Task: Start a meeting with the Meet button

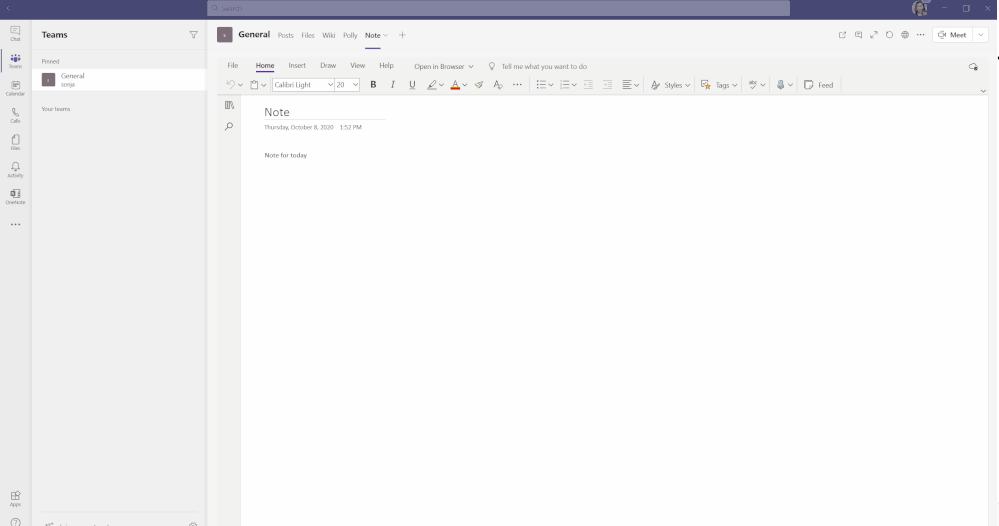Action: [953, 35]
